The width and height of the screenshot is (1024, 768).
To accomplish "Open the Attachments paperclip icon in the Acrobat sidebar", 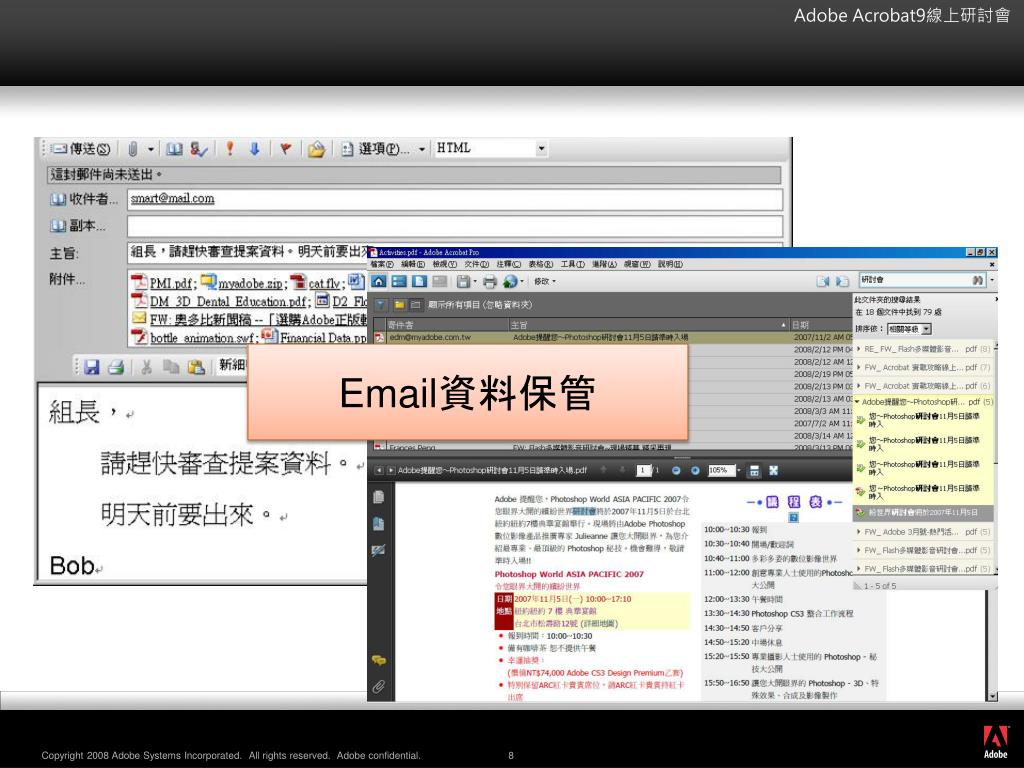I will click(379, 686).
